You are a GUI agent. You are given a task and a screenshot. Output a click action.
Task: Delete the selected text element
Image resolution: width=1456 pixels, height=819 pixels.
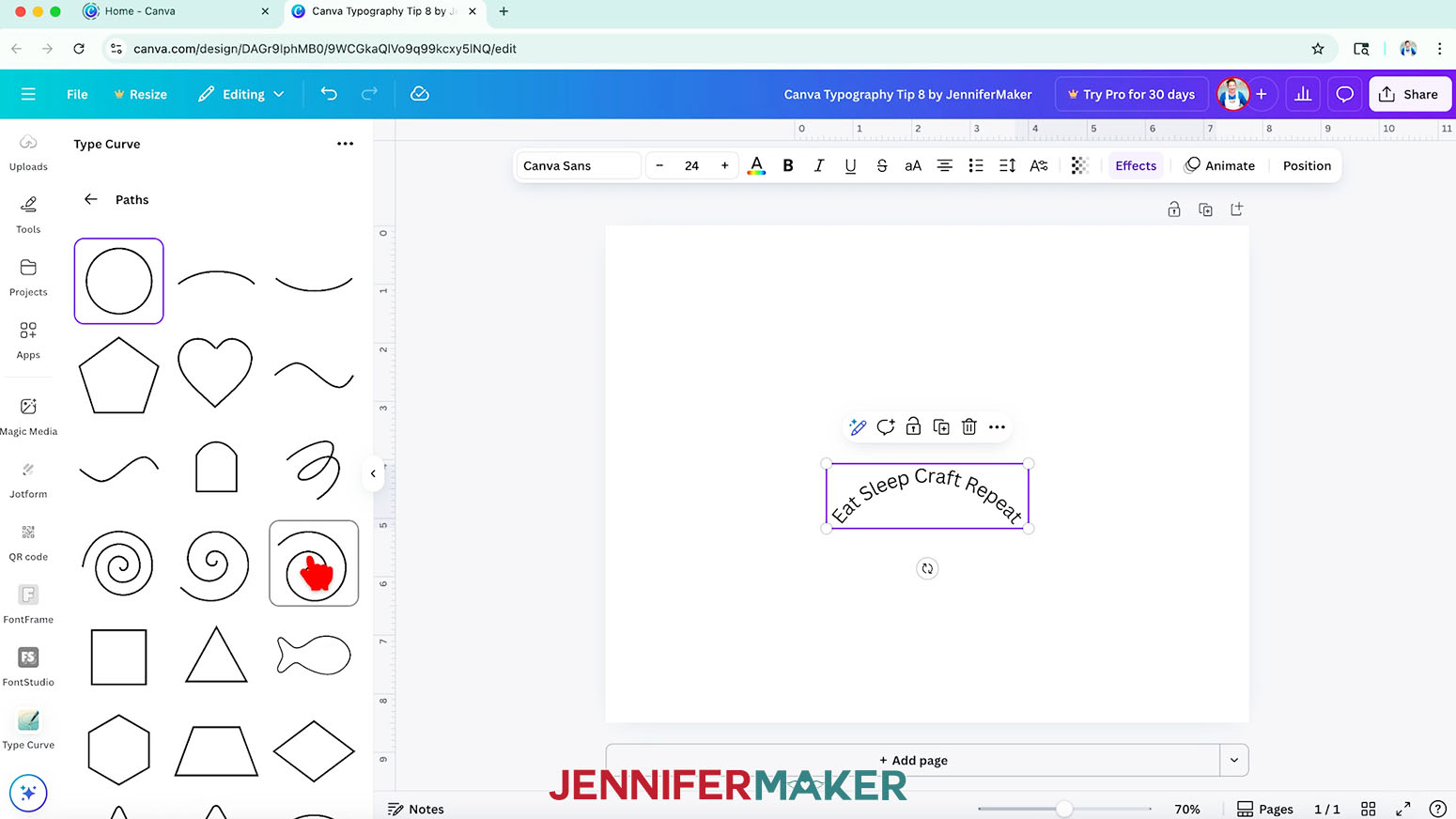[969, 427]
